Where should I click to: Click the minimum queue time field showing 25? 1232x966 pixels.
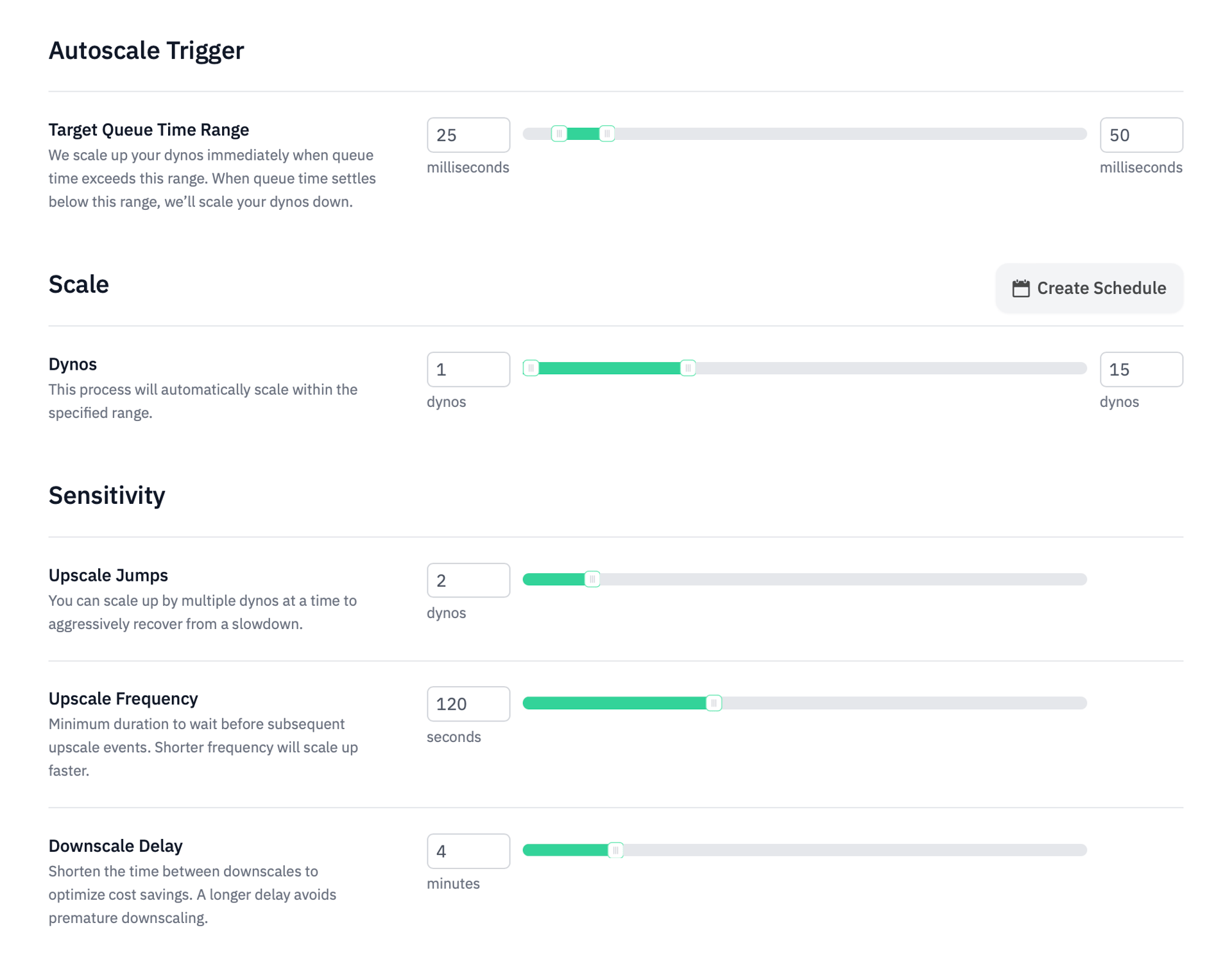(x=468, y=135)
